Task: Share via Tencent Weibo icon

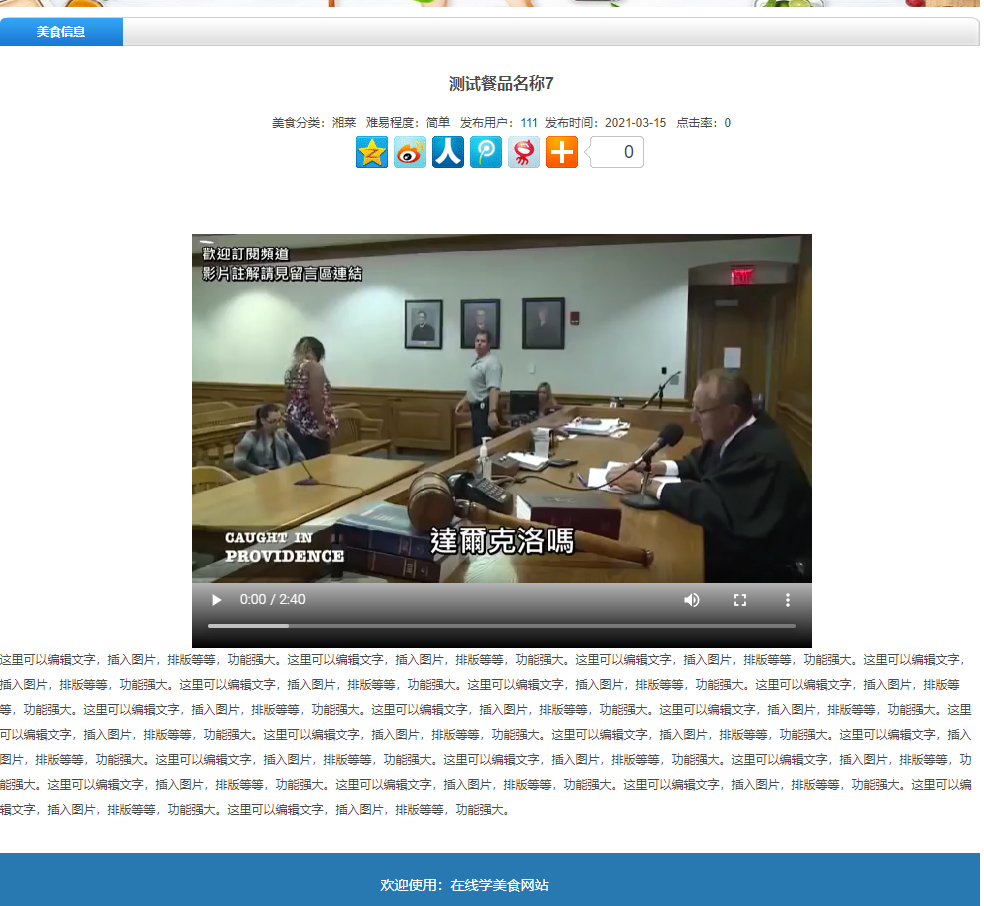Action: [x=486, y=152]
